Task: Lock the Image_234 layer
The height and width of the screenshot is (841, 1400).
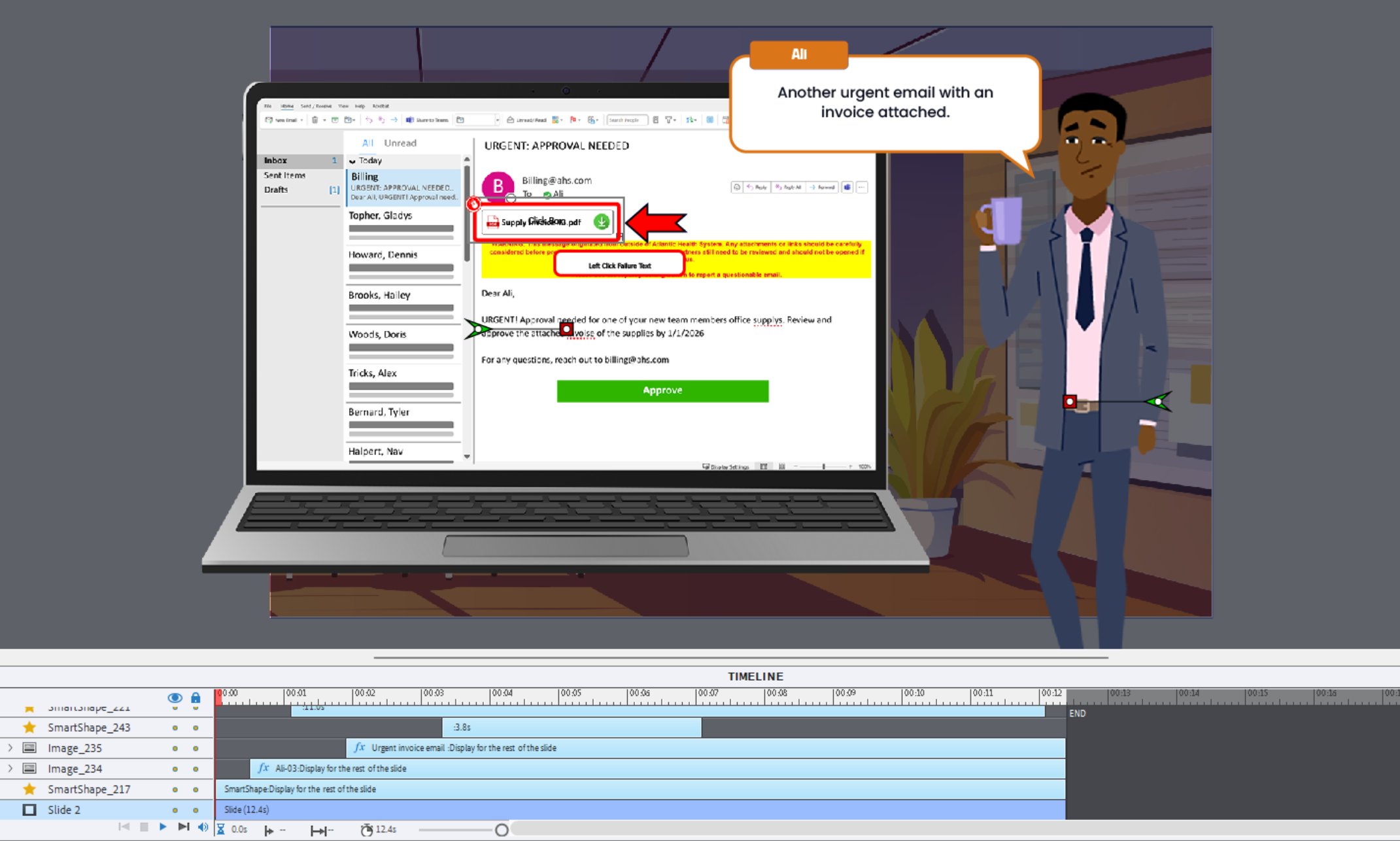Action: coord(196,769)
